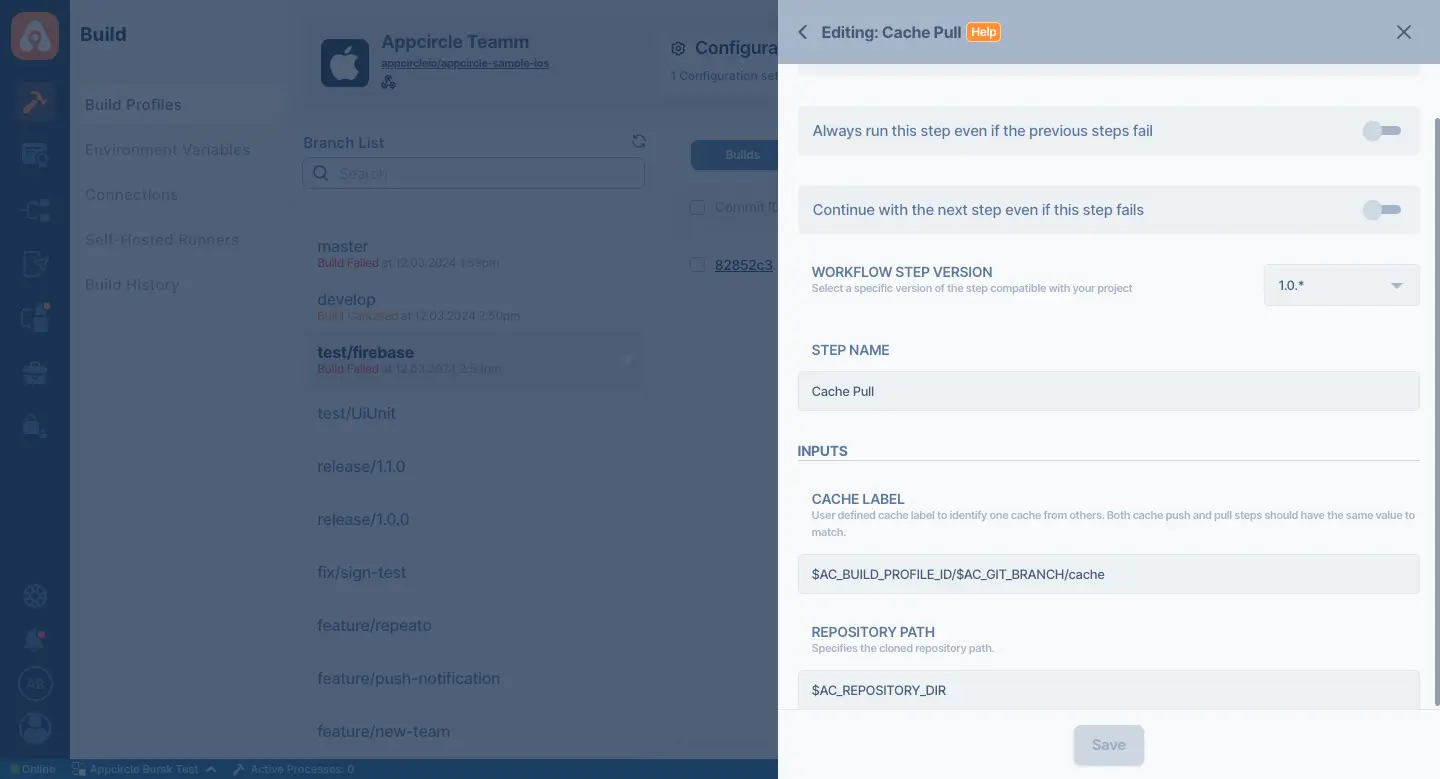1440x779 pixels.
Task: Open the appcircle-sample-ios repository link
Action: [x=465, y=63]
